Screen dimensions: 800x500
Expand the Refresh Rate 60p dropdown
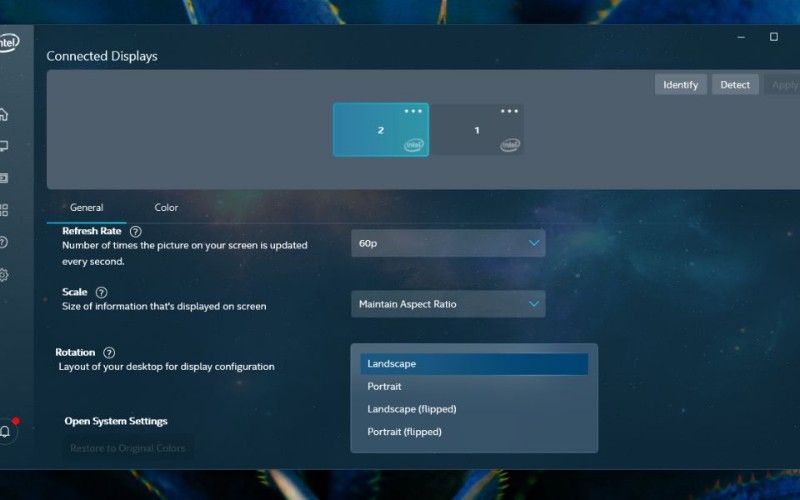tap(447, 243)
